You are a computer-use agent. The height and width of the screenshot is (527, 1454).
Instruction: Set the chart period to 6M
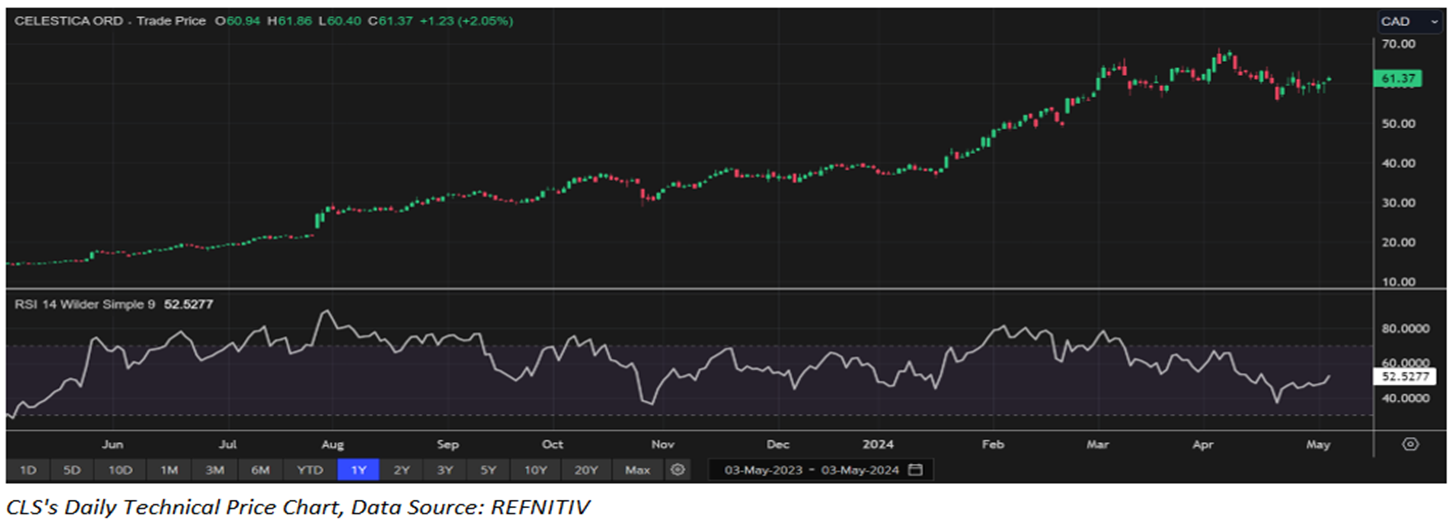click(260, 469)
